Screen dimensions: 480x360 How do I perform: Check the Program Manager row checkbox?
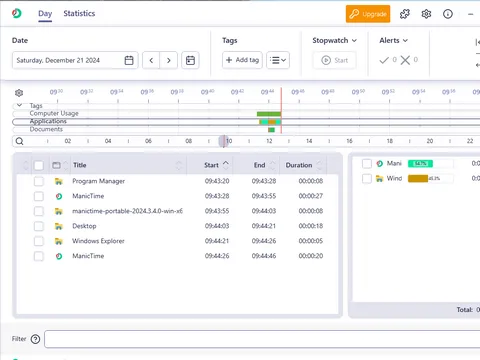coord(39,181)
